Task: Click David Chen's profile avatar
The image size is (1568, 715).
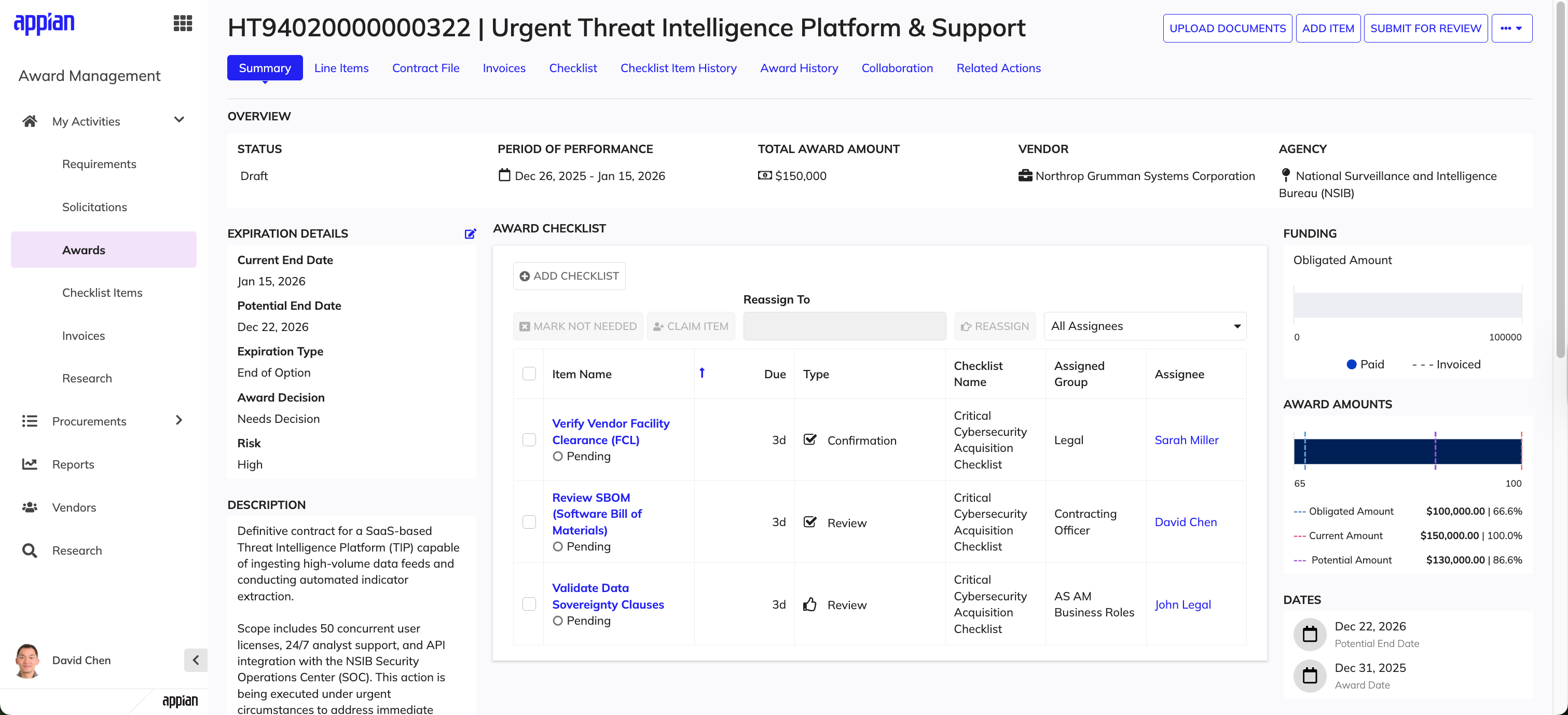Action: pyautogui.click(x=27, y=660)
